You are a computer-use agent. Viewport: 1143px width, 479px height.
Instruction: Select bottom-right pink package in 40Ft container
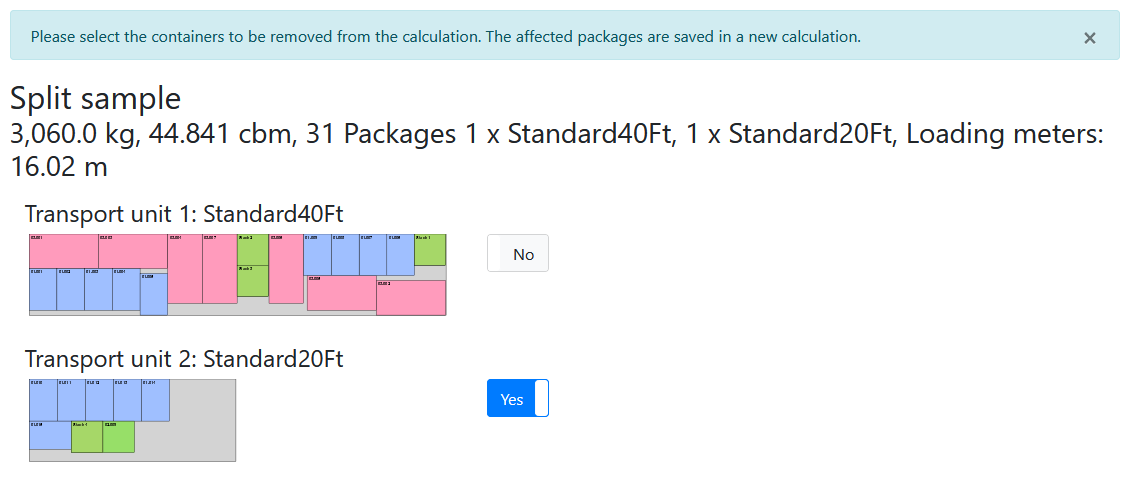coord(411,298)
